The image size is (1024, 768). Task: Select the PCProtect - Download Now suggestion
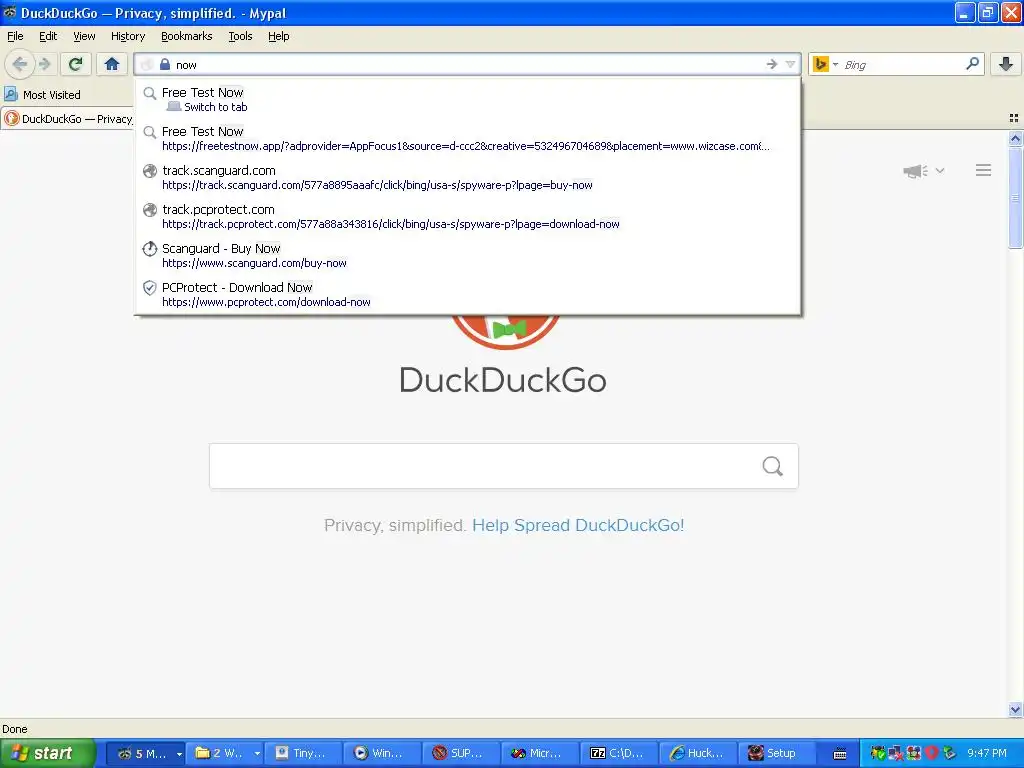point(467,294)
